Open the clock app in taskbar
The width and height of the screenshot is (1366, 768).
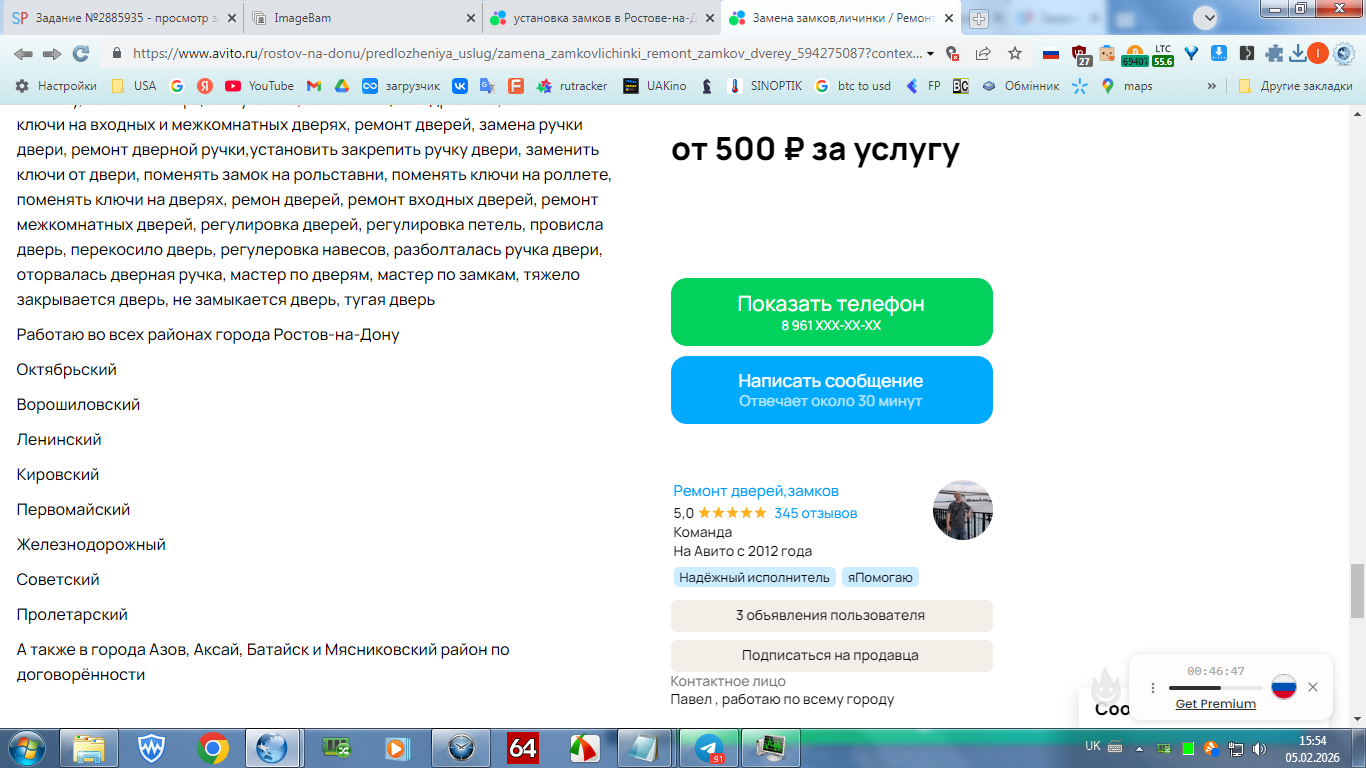(x=461, y=747)
